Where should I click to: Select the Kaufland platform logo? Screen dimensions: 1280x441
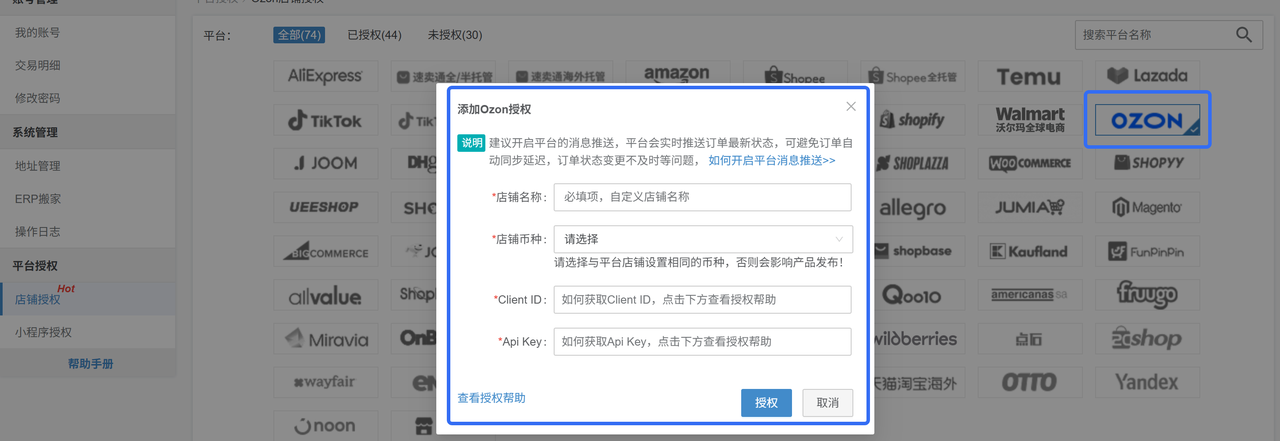[x=1029, y=252]
